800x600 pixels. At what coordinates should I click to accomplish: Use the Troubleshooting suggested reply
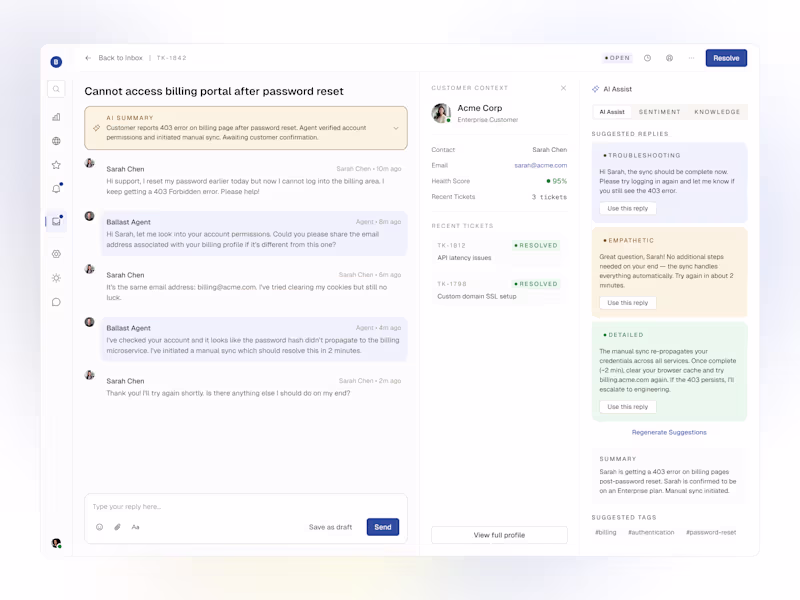coord(628,208)
